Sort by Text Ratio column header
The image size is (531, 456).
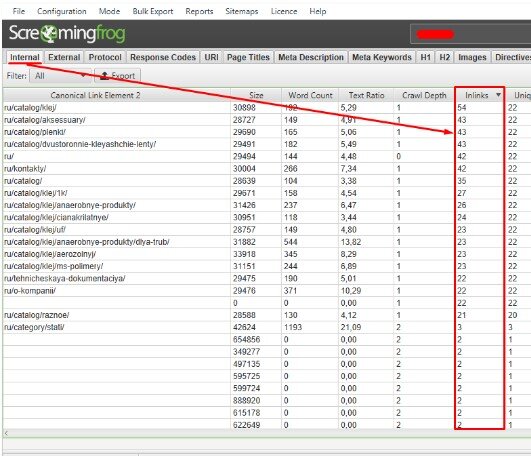point(366,95)
